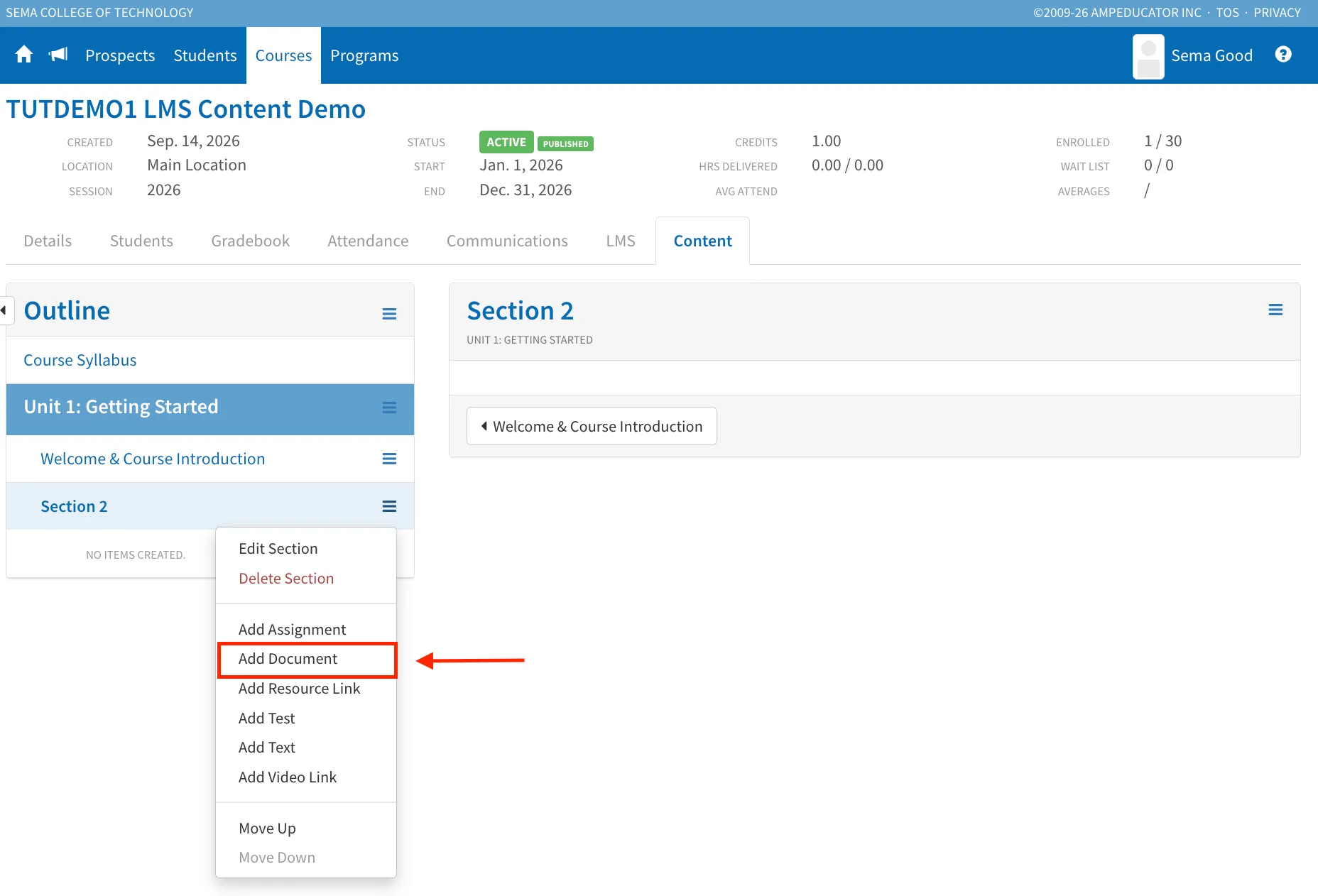Viewport: 1318px width, 896px height.
Task: Switch to the Communications tab
Action: click(507, 241)
